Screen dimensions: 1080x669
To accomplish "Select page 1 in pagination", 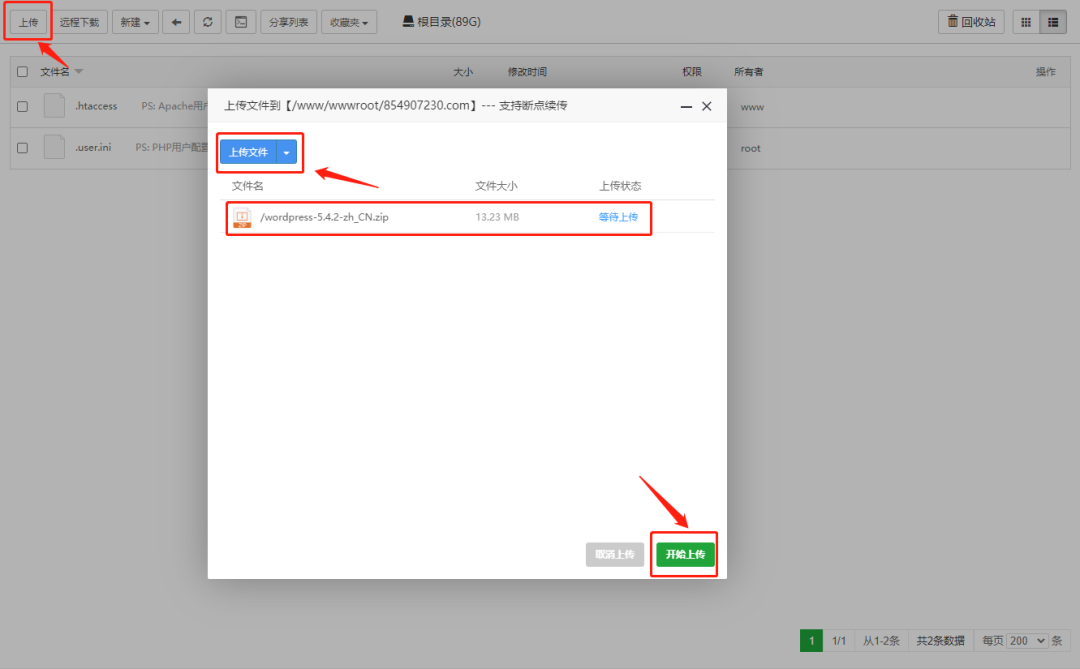I will 811,641.
